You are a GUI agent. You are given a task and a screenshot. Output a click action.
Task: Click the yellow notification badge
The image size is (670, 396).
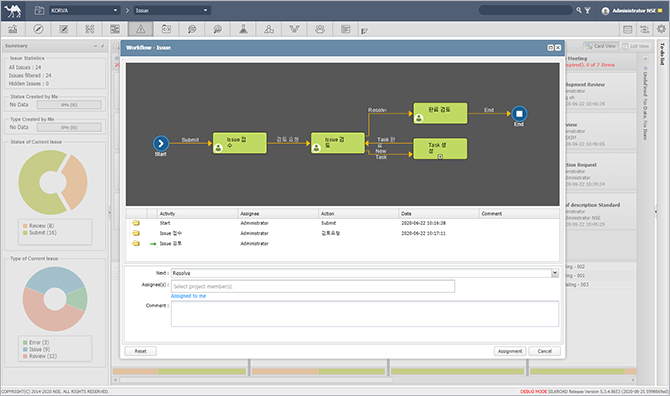click(x=660, y=11)
